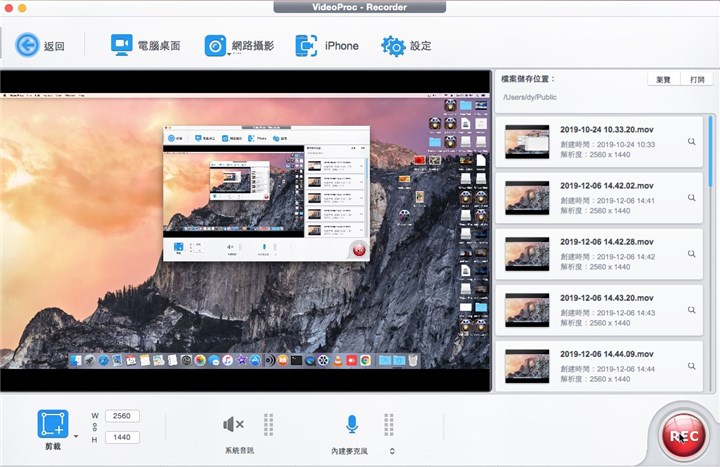Select file name 2019-12-06 14.42.02.mov
720x467 pixels.
click(607, 186)
